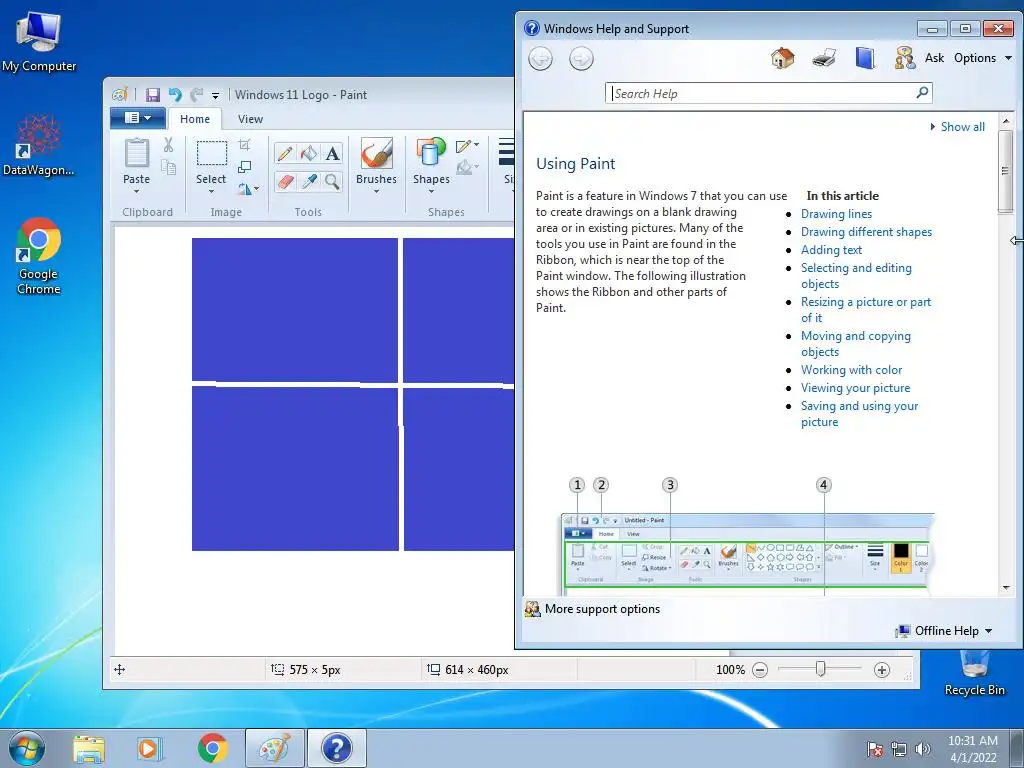Screen dimensions: 1024x768
Task: Click the Shapes gallery icon
Action: pyautogui.click(x=431, y=153)
